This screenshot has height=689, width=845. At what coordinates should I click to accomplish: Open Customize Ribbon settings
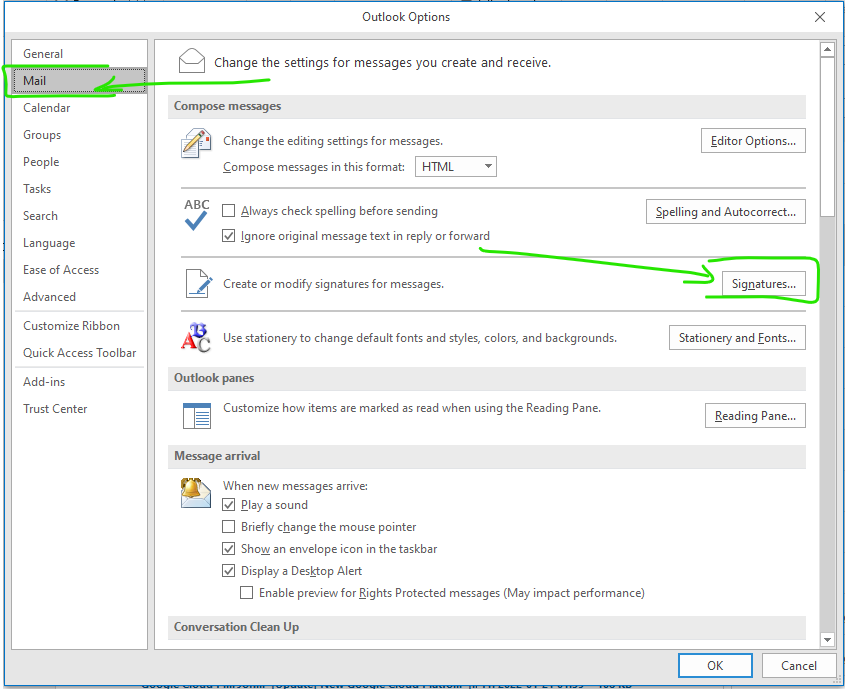79,326
